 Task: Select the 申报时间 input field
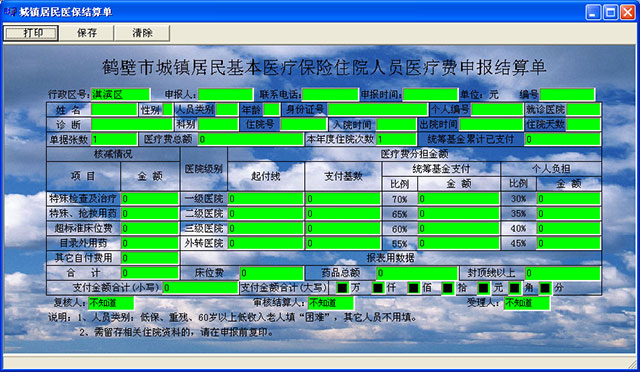[430, 94]
